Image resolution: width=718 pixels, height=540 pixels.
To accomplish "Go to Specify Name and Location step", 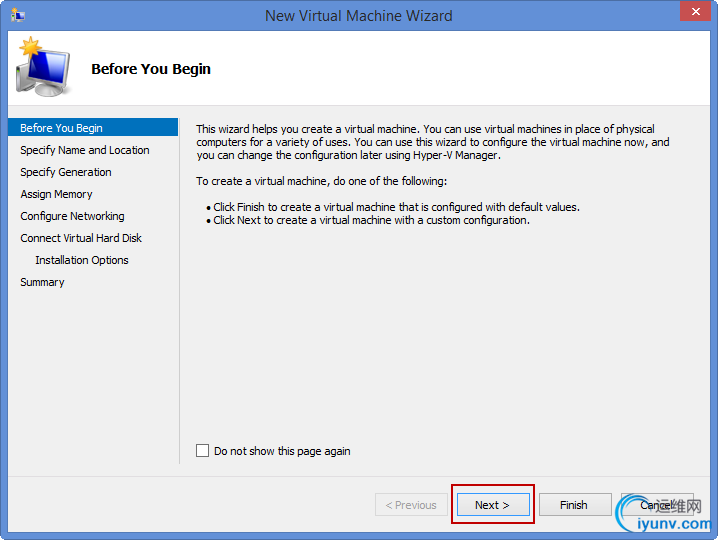I will (85, 150).
